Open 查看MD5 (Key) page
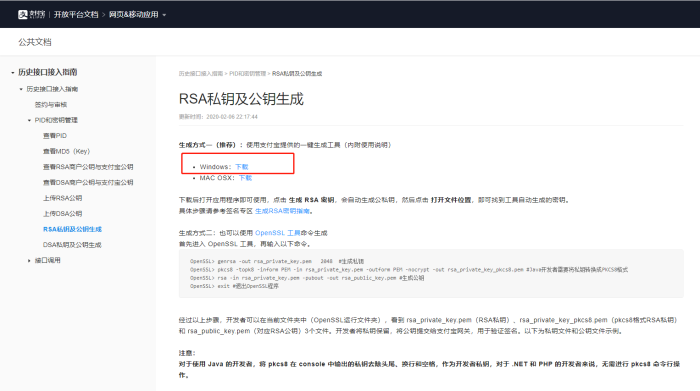The image size is (700, 391). tap(67, 151)
